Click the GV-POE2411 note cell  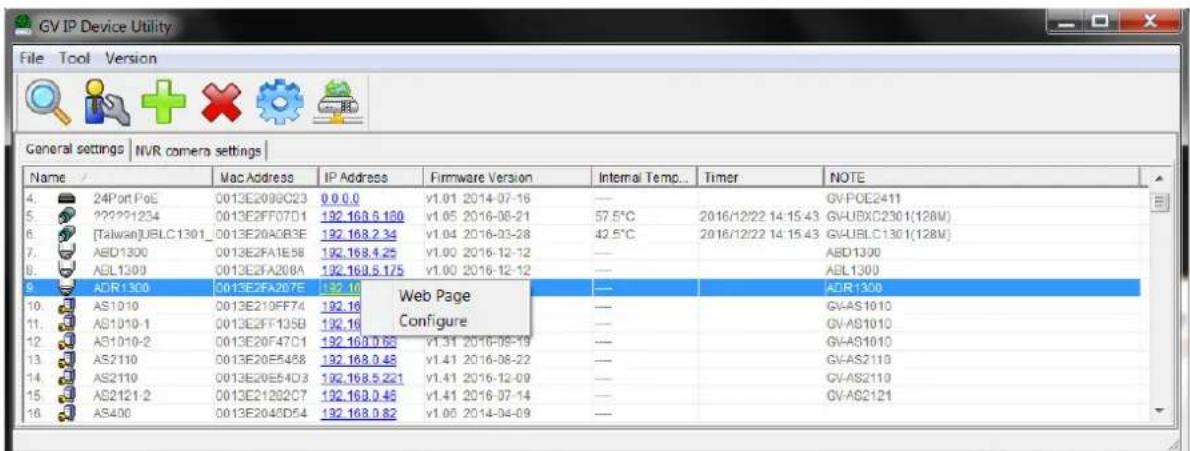point(865,197)
